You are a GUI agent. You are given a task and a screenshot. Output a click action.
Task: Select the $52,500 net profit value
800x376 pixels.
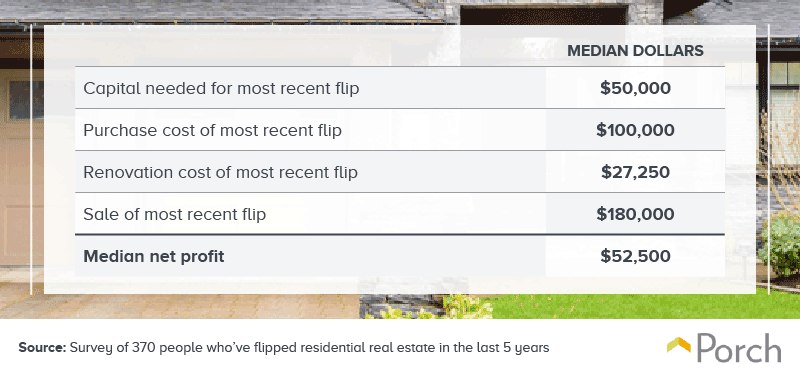click(635, 256)
